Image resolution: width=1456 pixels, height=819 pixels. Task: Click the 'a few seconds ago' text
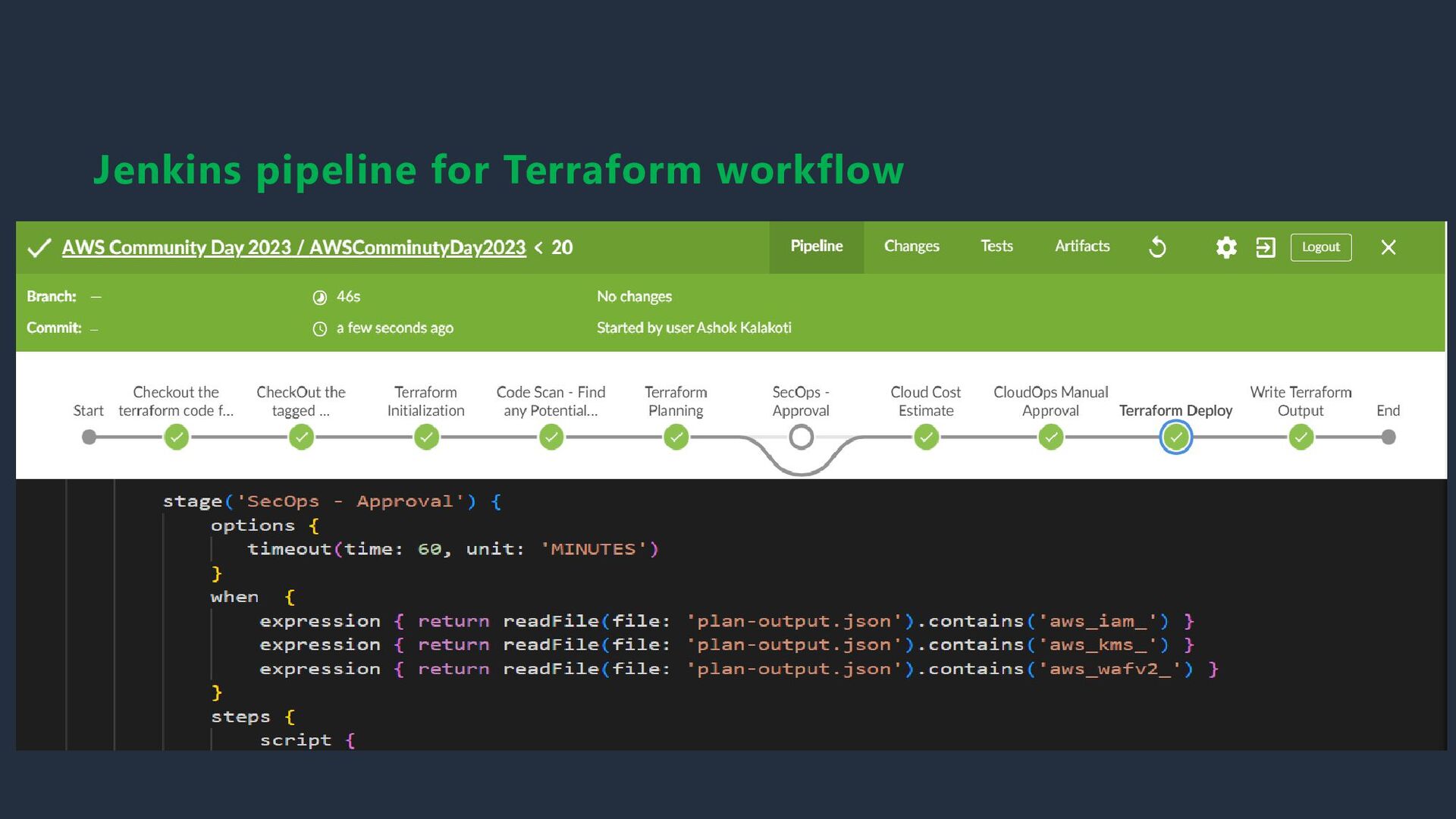pos(395,328)
